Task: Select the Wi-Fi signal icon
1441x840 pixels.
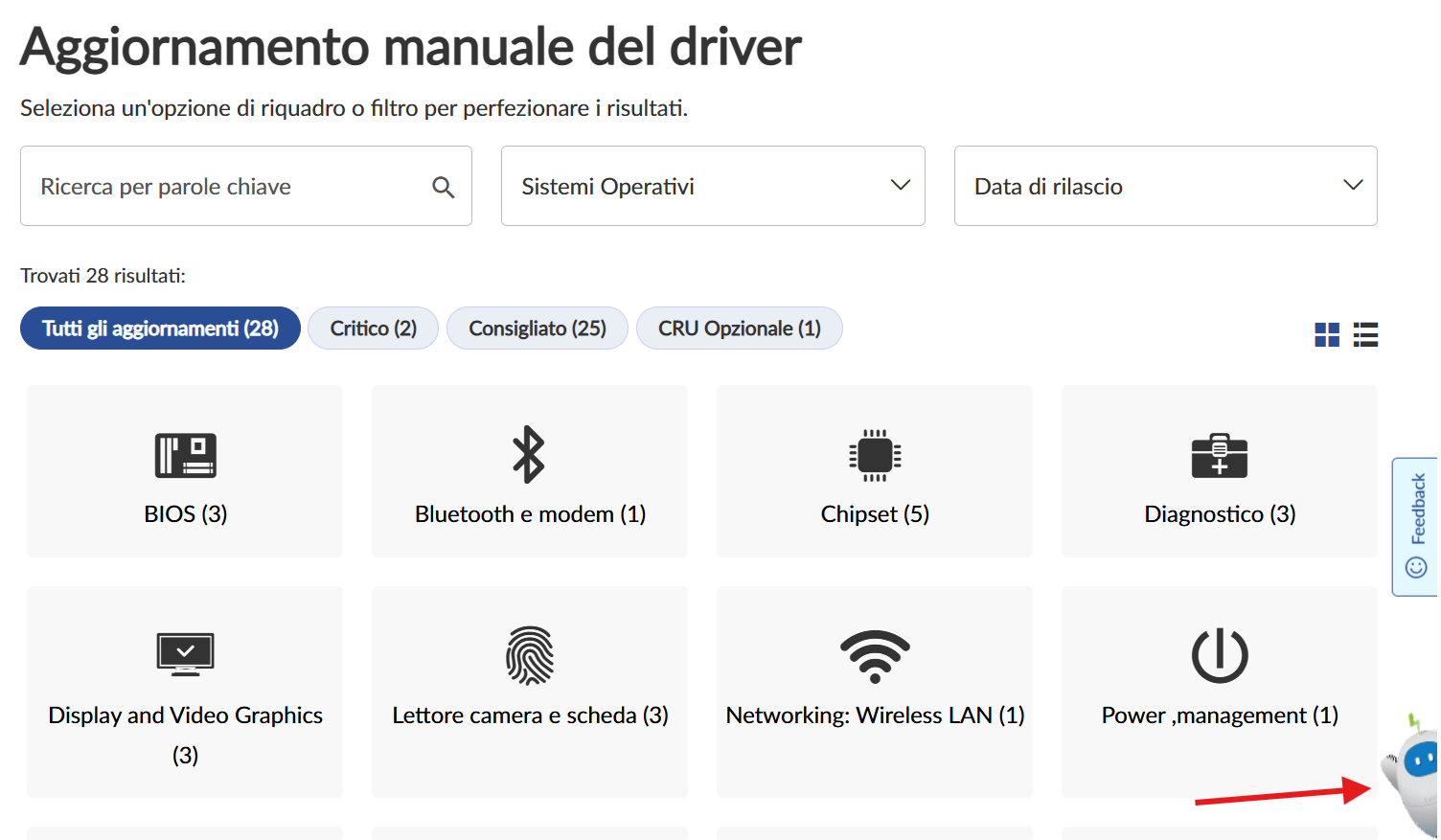Action: tap(875, 656)
